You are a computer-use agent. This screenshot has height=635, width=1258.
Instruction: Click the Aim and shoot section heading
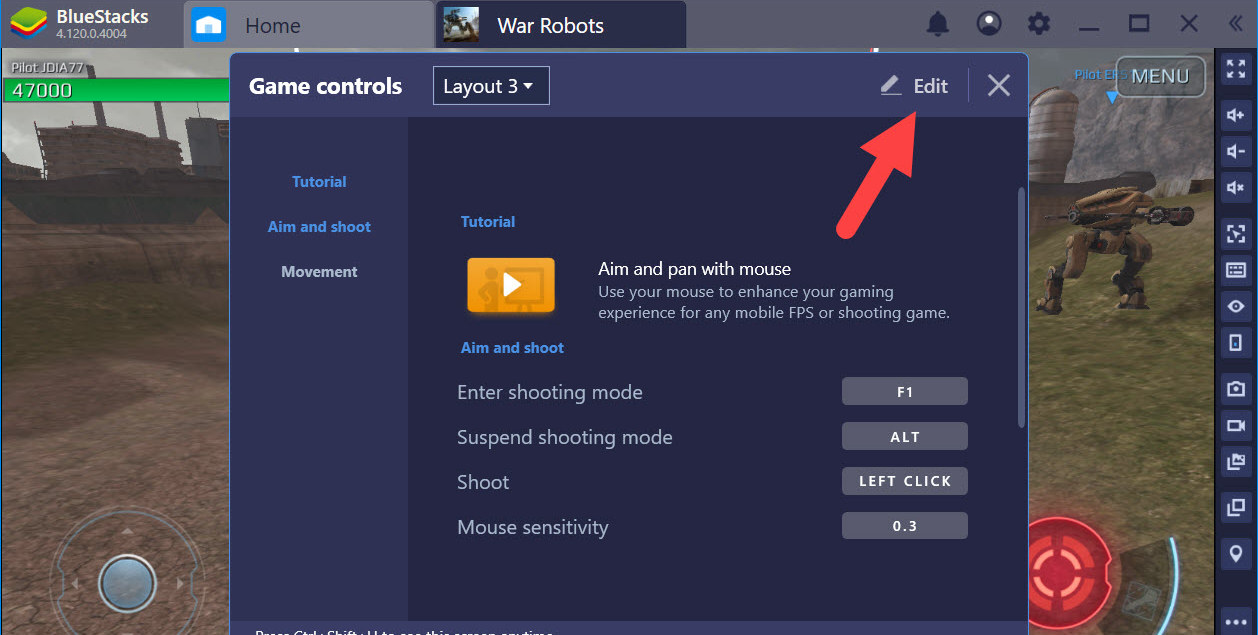(512, 348)
